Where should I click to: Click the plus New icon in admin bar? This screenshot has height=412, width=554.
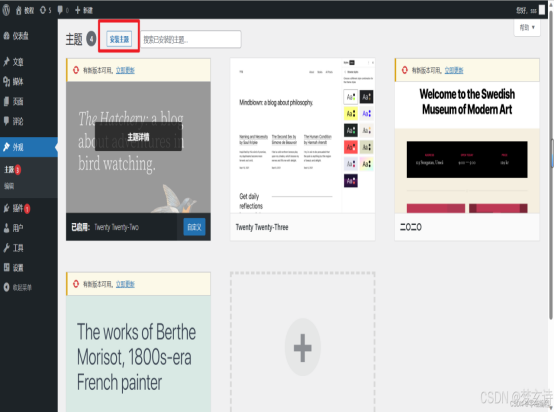[83, 10]
